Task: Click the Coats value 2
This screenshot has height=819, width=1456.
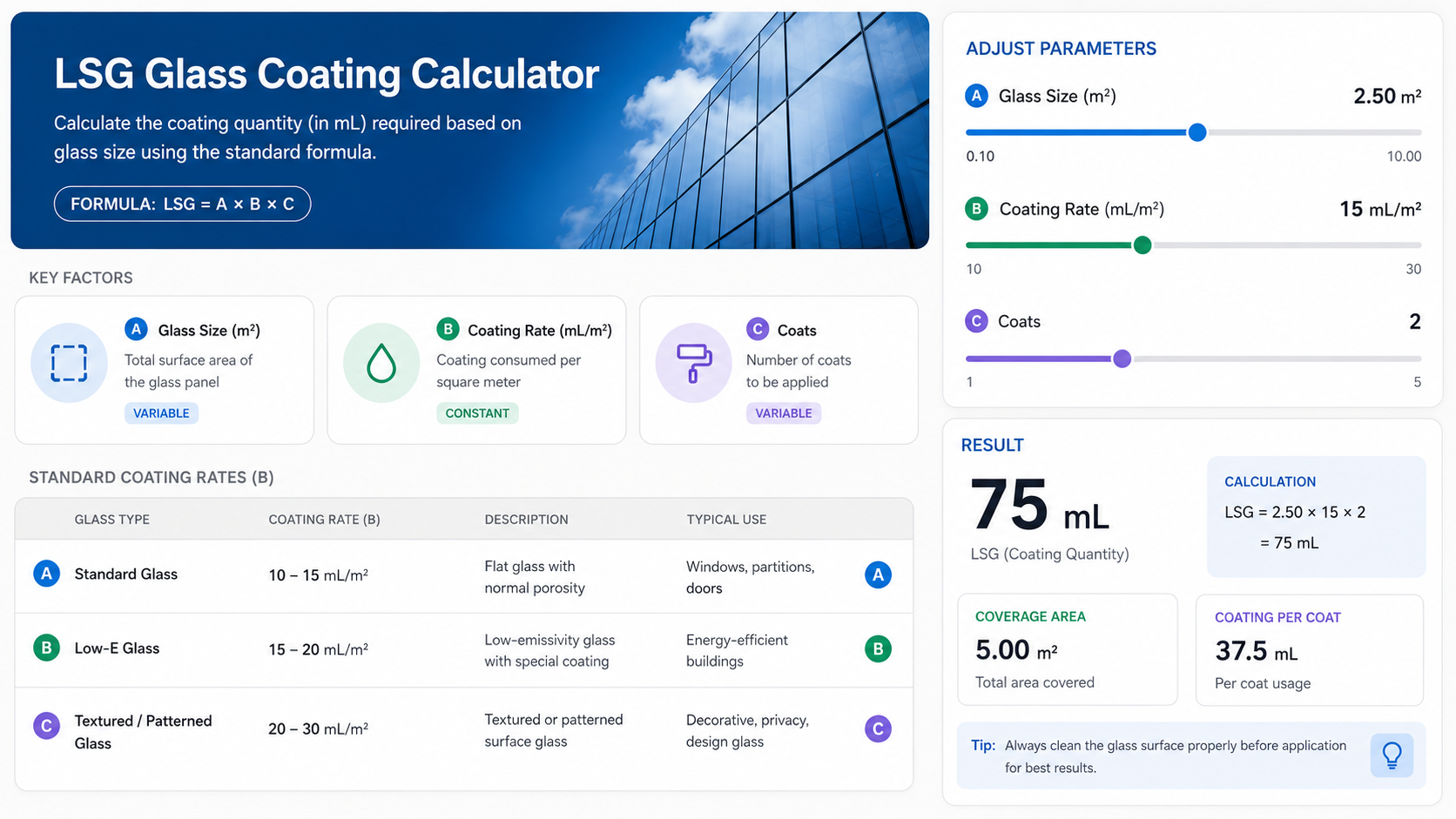Action: pyautogui.click(x=1415, y=321)
